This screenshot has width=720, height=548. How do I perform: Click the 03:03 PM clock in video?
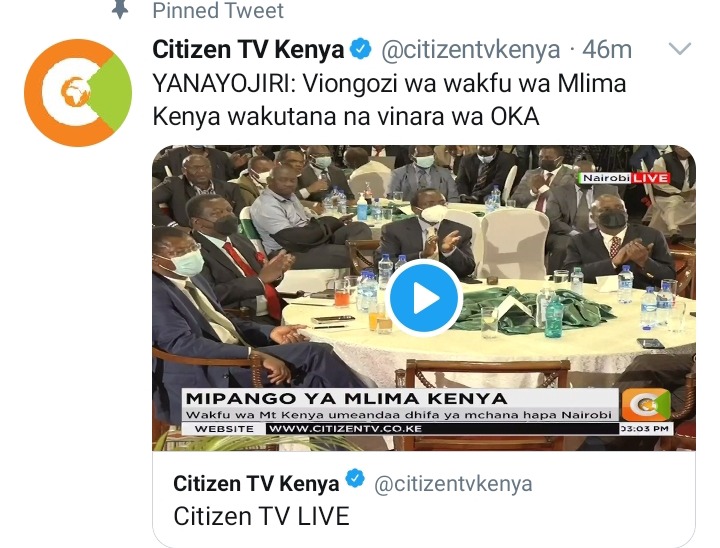[x=645, y=429]
